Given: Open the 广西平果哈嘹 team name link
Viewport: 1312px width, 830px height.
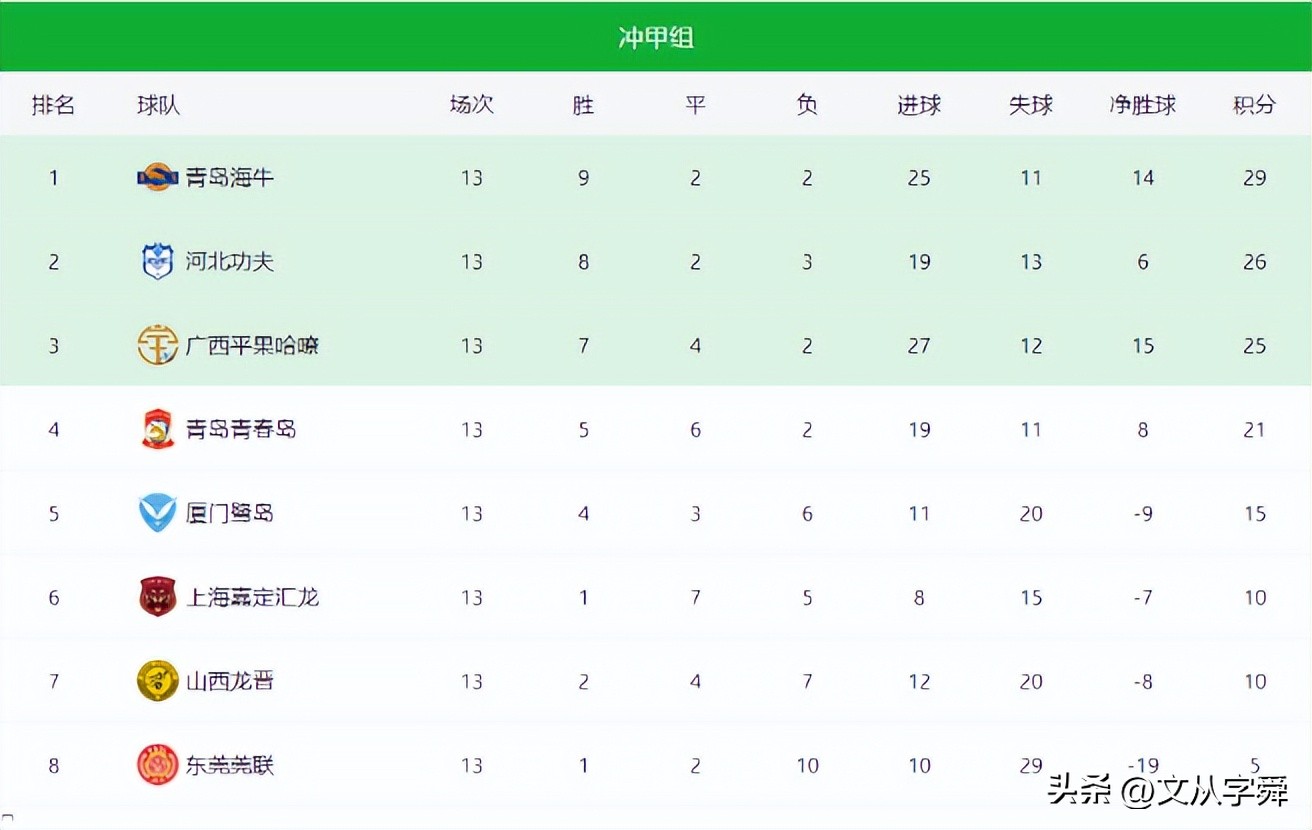Looking at the screenshot, I should tap(252, 346).
